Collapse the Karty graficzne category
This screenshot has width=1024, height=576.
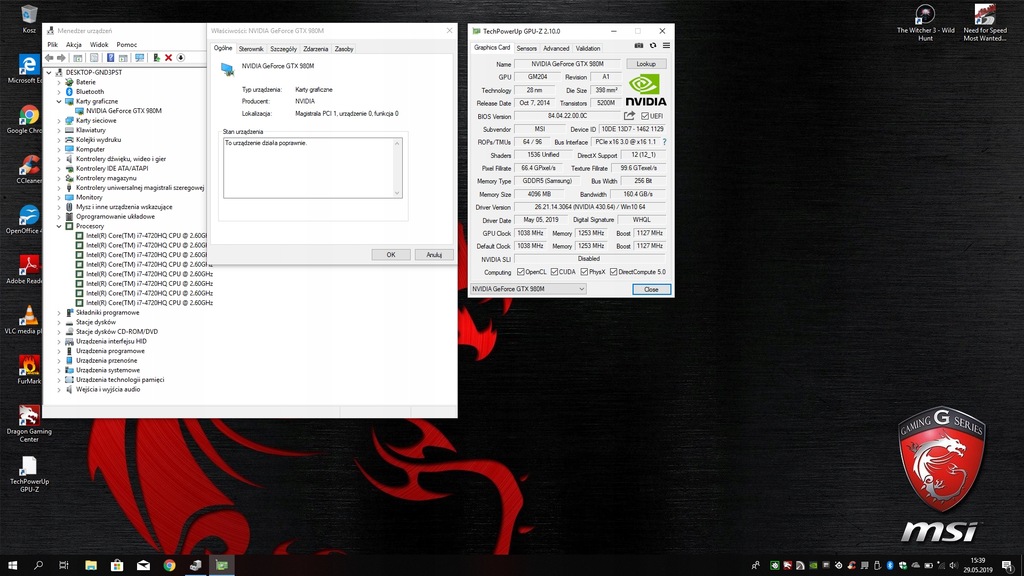(59, 101)
